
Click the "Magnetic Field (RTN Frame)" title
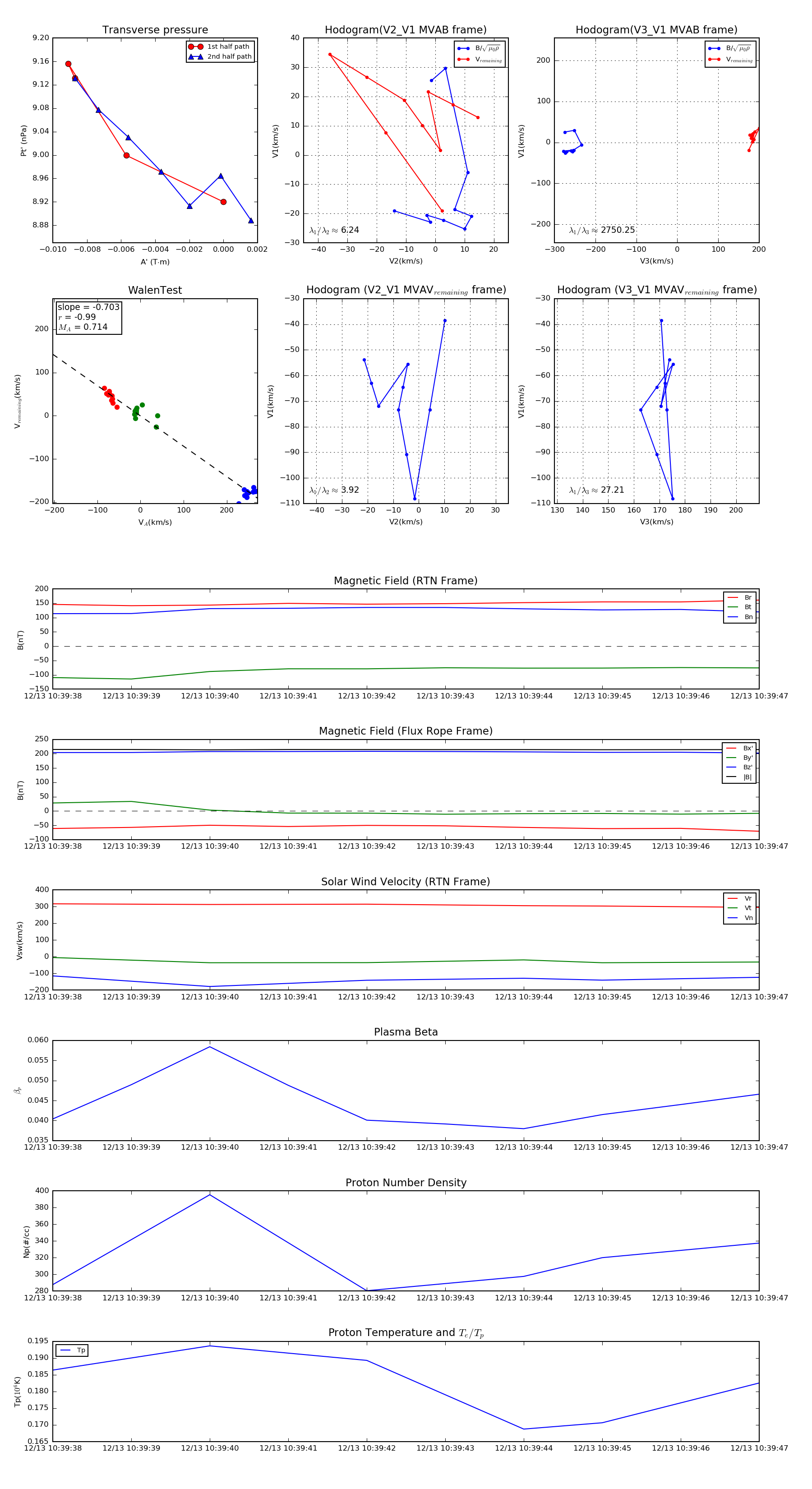click(x=406, y=581)
